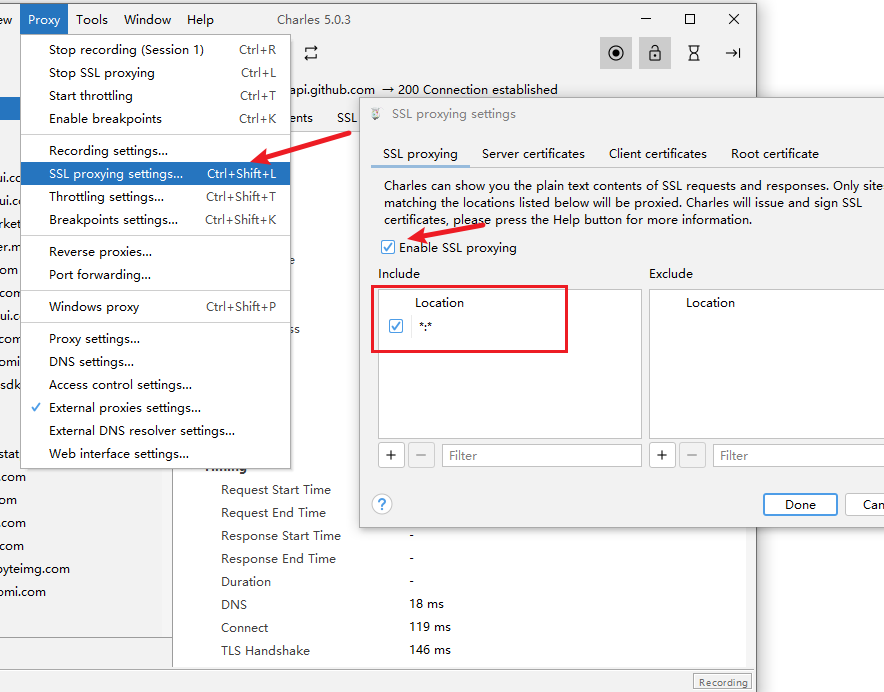
Task: Click the Exclude Filter field
Action: point(798,455)
